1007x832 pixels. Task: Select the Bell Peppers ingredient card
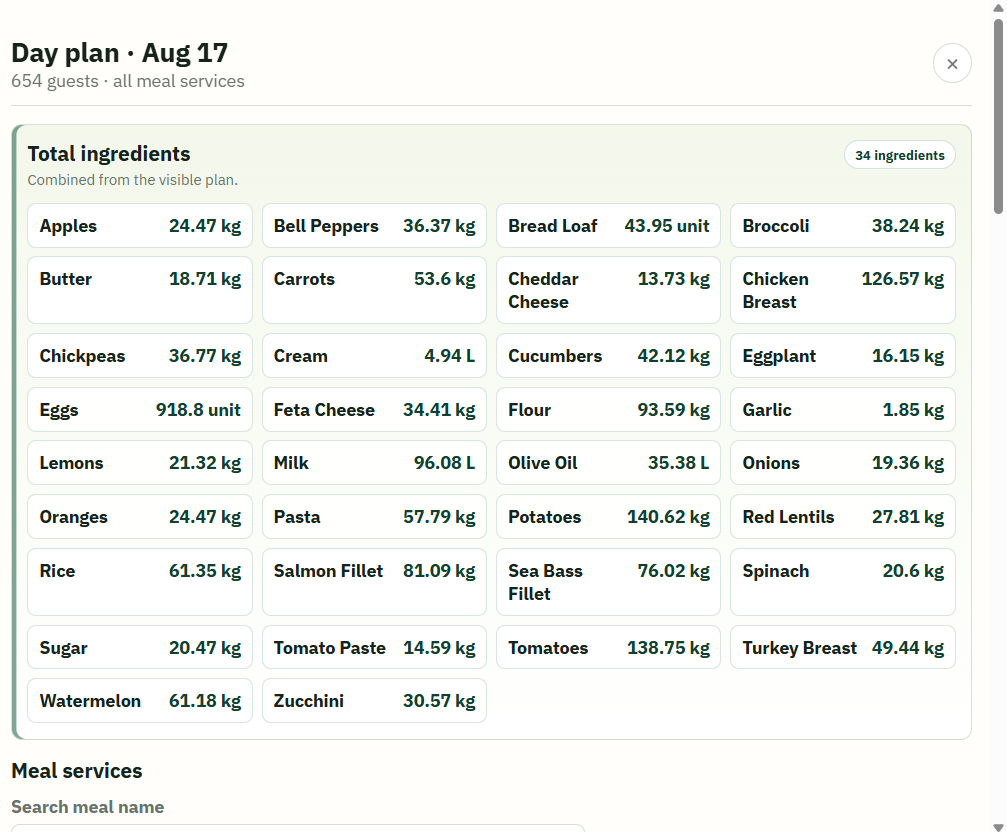374,226
